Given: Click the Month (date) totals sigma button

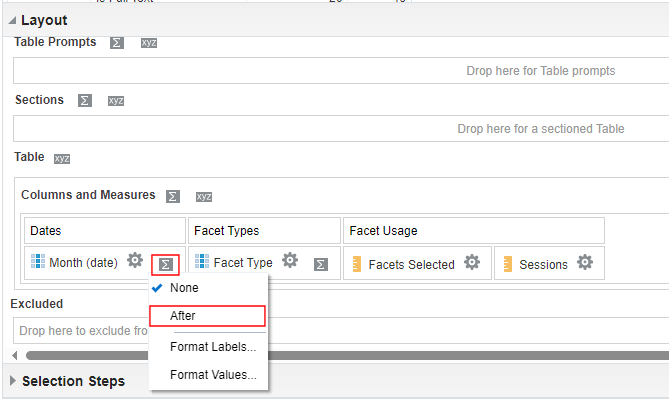Looking at the screenshot, I should [x=166, y=264].
